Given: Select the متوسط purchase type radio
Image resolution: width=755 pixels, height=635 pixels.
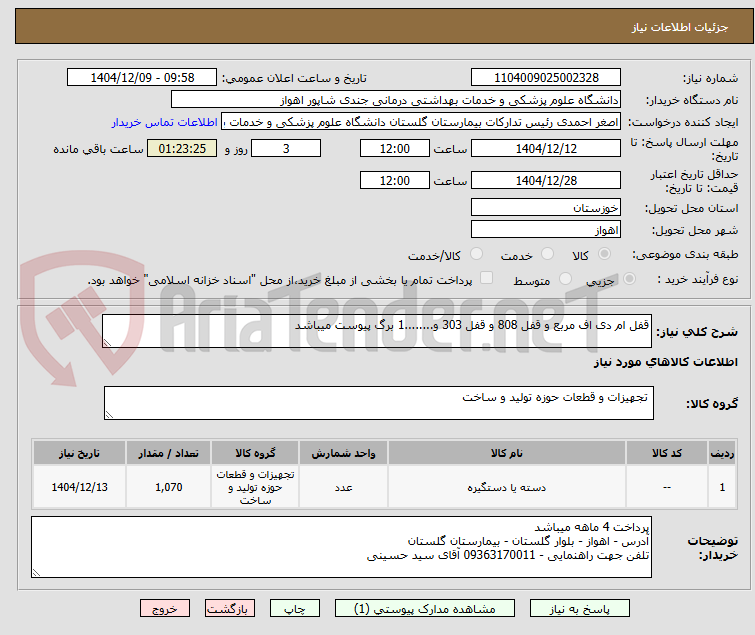Looking at the screenshot, I should pyautogui.click(x=565, y=279).
